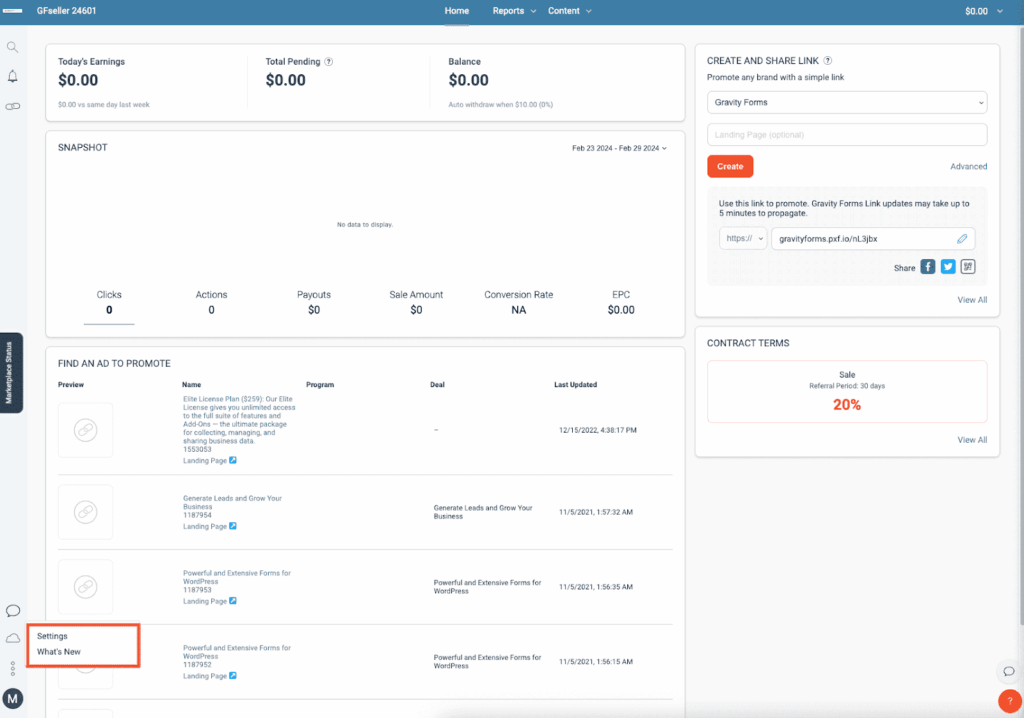Select the Conversion Rate snapshot metric
Screen dimensions: 1024x718
coord(519,302)
